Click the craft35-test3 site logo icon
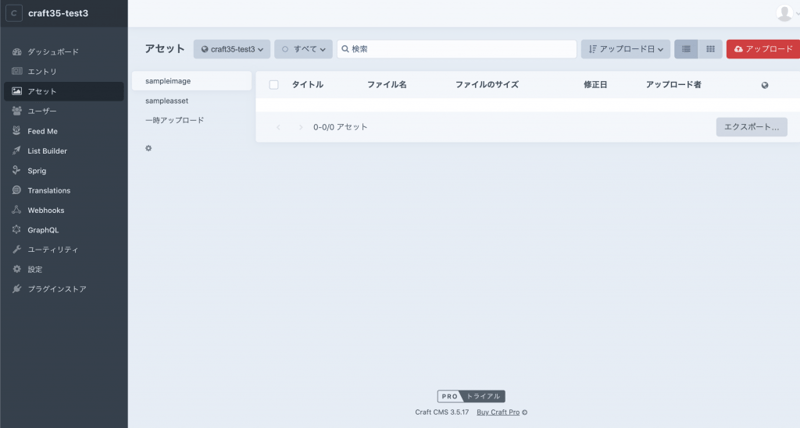800x428 pixels. [14, 13]
